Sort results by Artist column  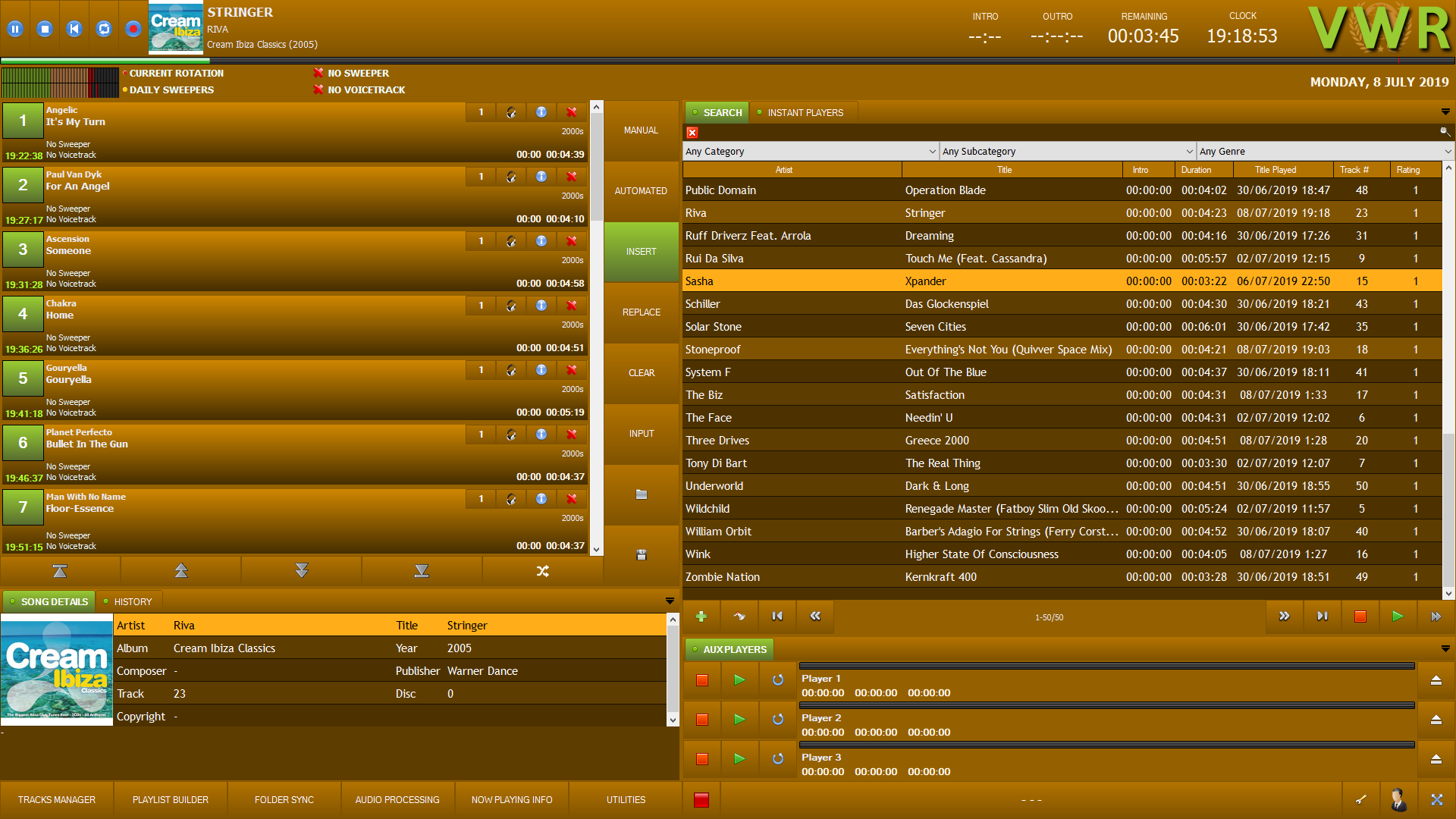[x=792, y=170]
